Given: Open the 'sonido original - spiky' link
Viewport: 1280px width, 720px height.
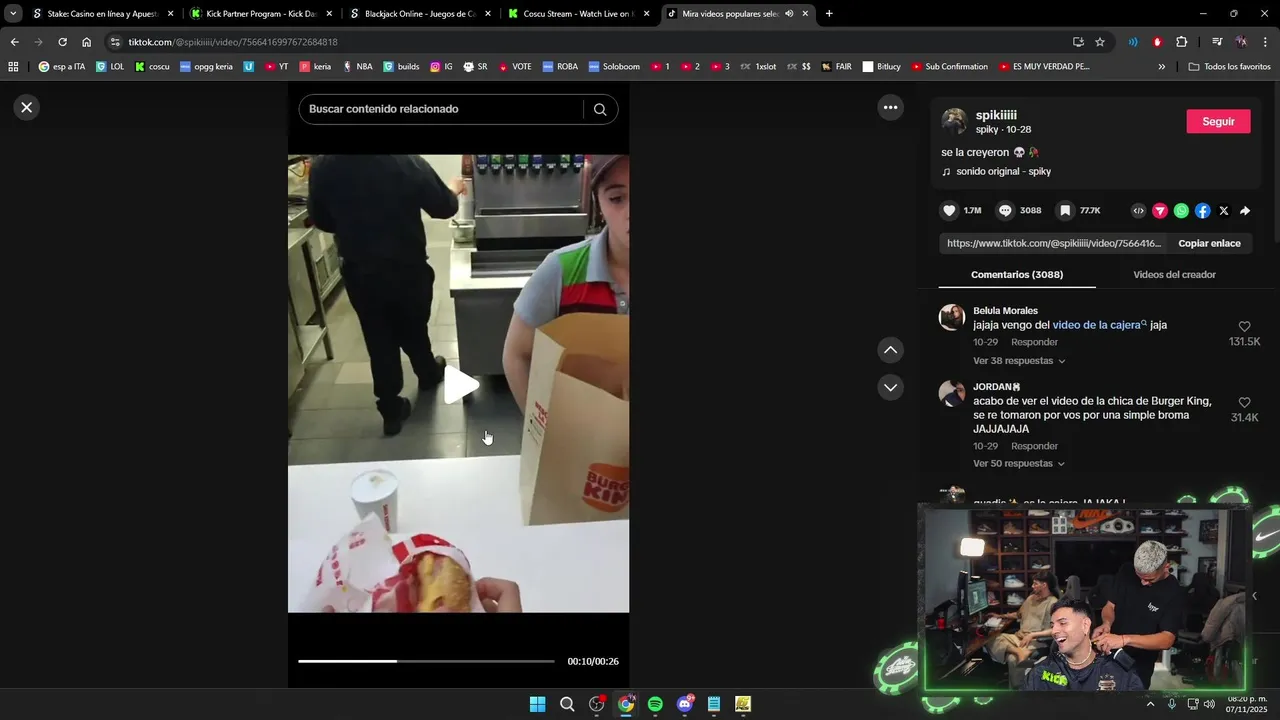Looking at the screenshot, I should (x=1003, y=171).
